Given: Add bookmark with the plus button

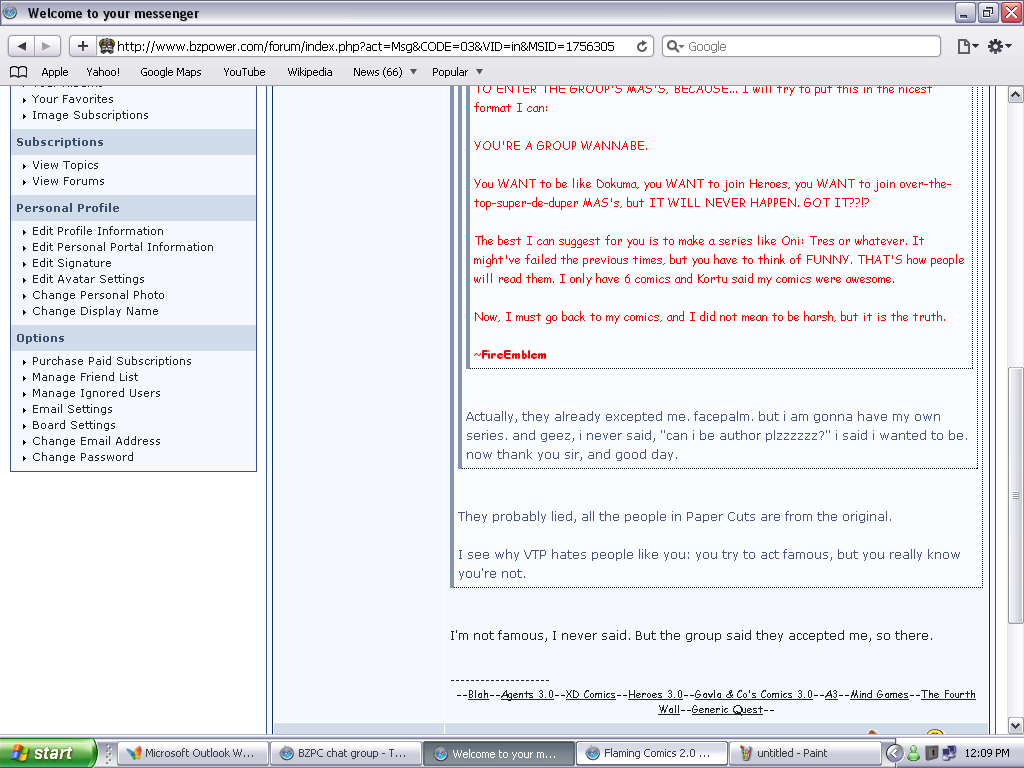Looking at the screenshot, I should pyautogui.click(x=82, y=46).
